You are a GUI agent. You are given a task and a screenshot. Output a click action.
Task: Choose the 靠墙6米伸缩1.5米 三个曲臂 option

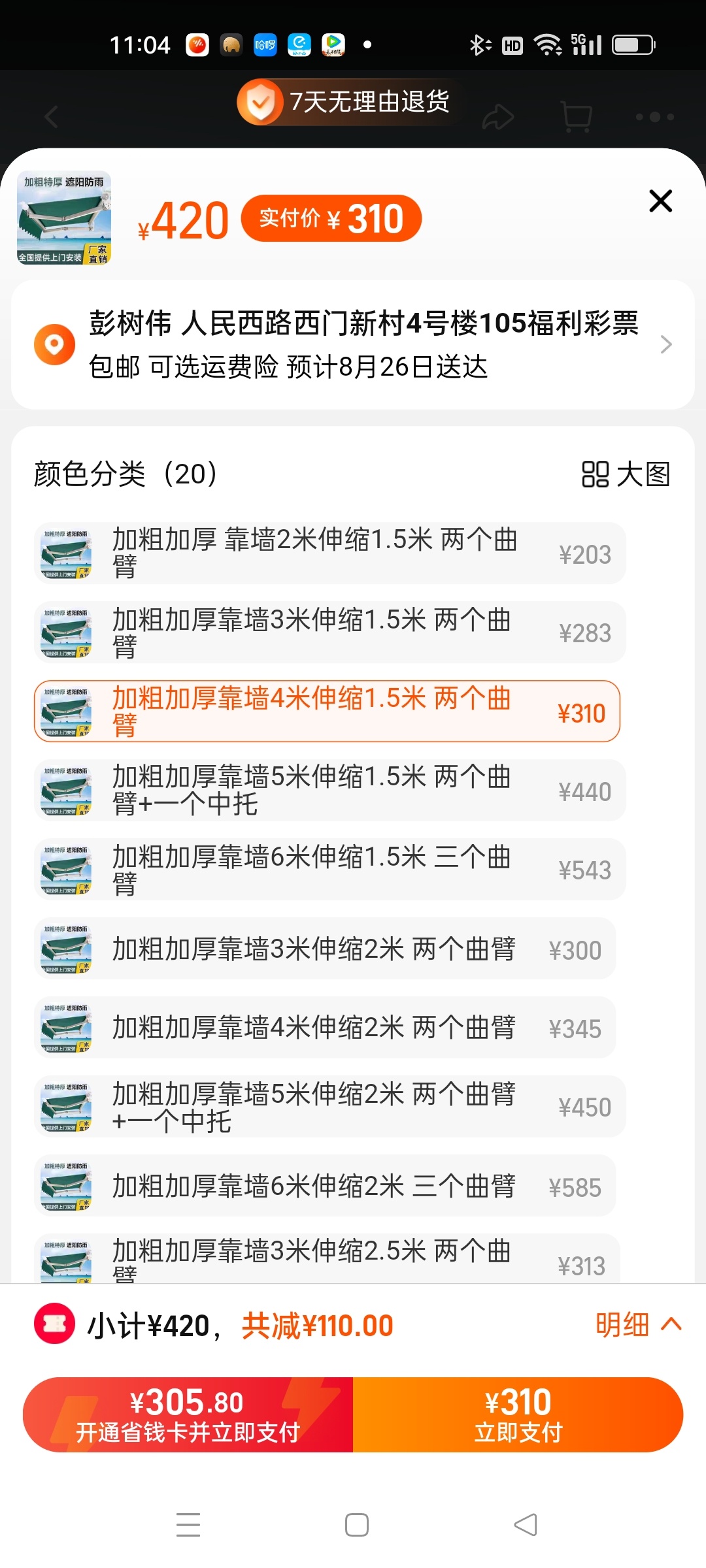point(329,870)
